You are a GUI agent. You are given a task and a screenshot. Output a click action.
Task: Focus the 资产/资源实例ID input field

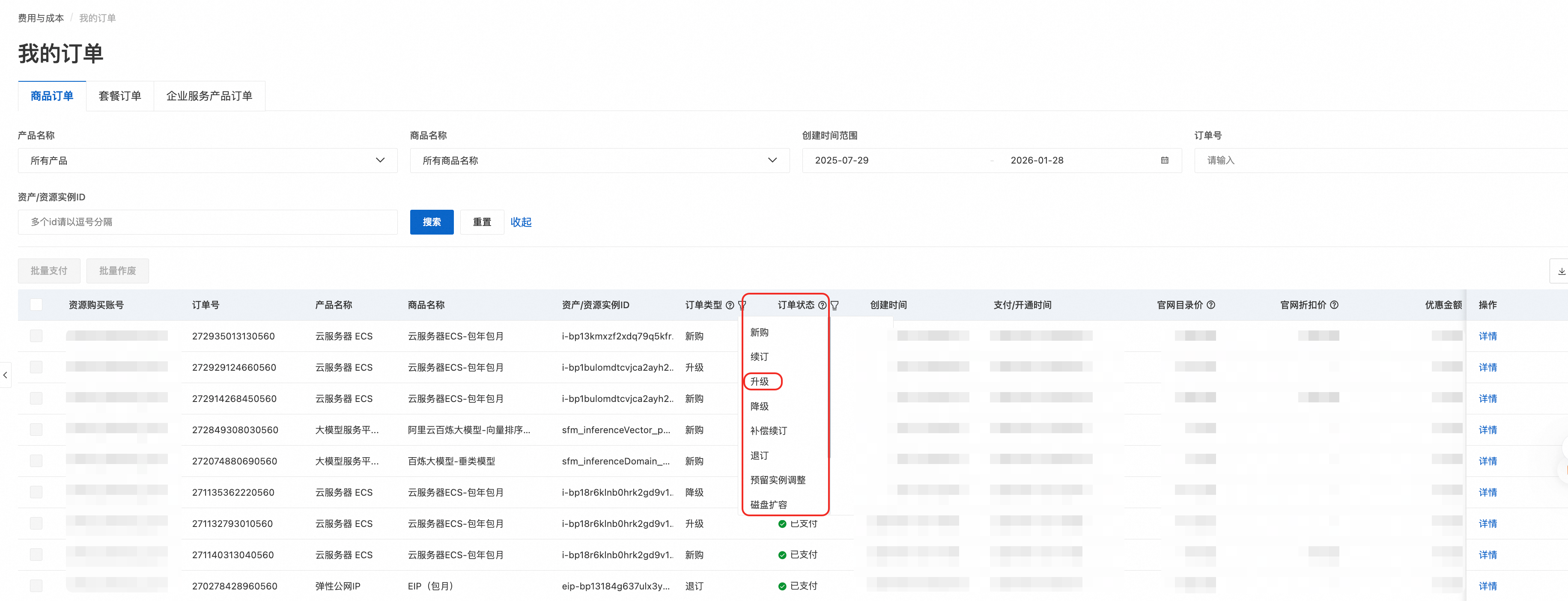tap(208, 222)
